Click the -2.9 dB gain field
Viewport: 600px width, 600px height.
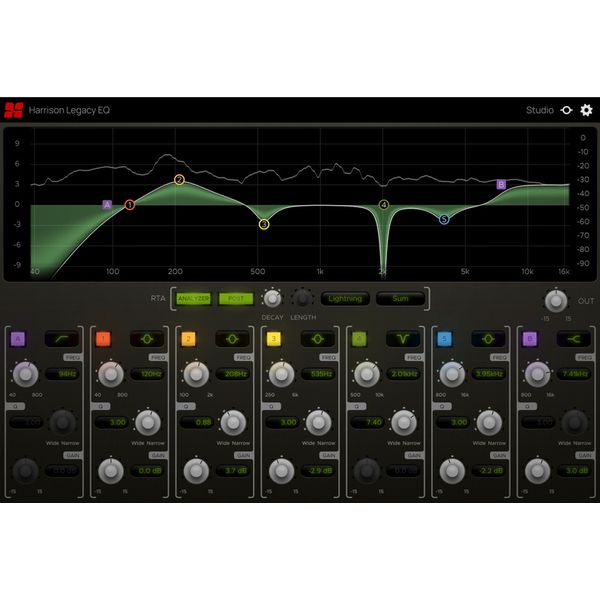tap(318, 471)
